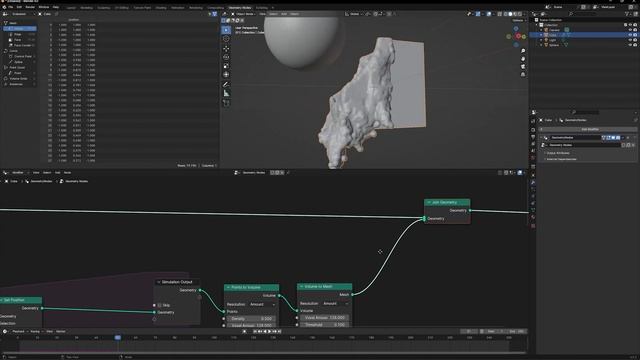Click the outliner search field
This screenshot has height=360, width=640.
pyautogui.click(x=584, y=14)
